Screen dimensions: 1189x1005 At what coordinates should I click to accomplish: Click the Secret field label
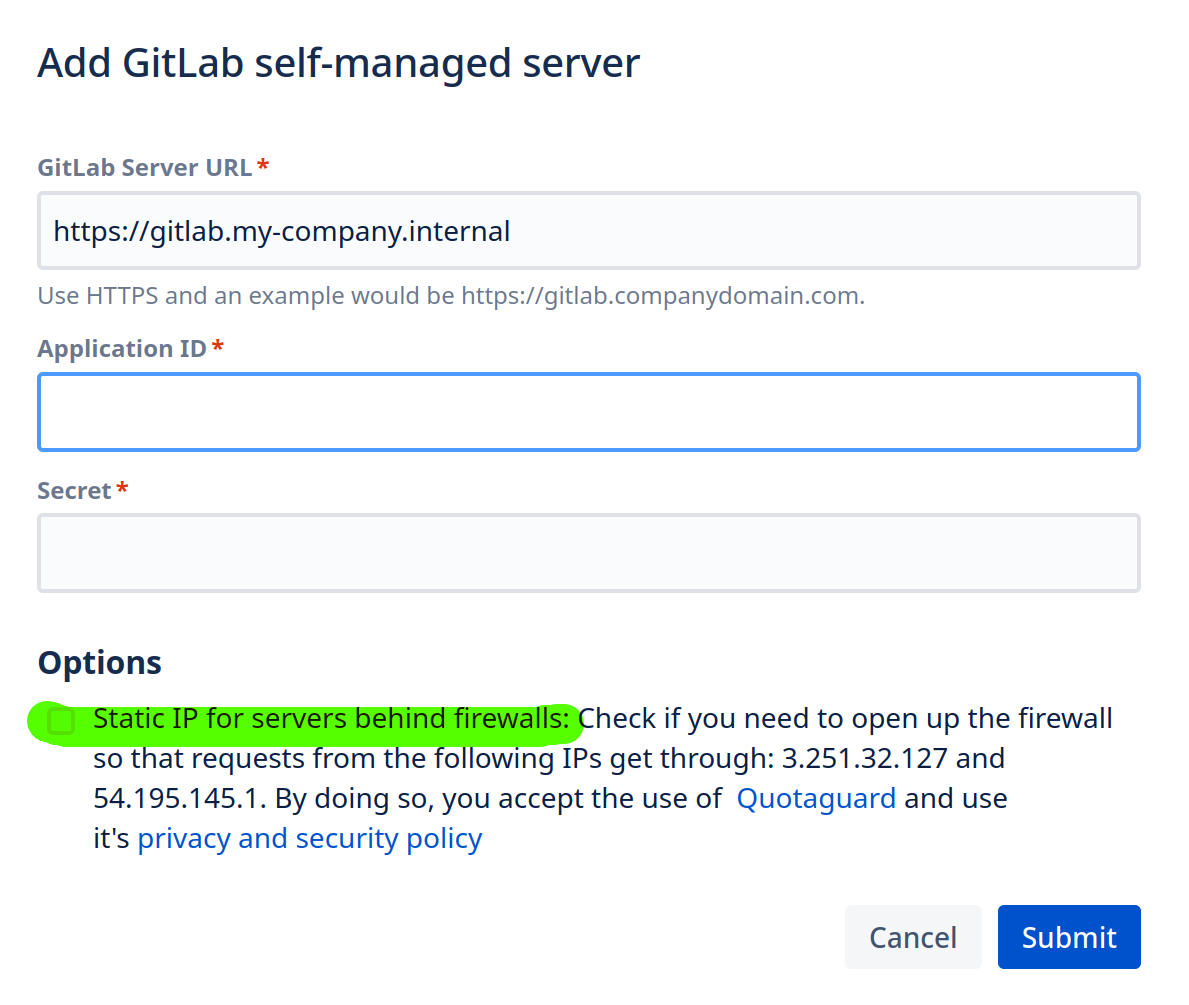[x=74, y=491]
